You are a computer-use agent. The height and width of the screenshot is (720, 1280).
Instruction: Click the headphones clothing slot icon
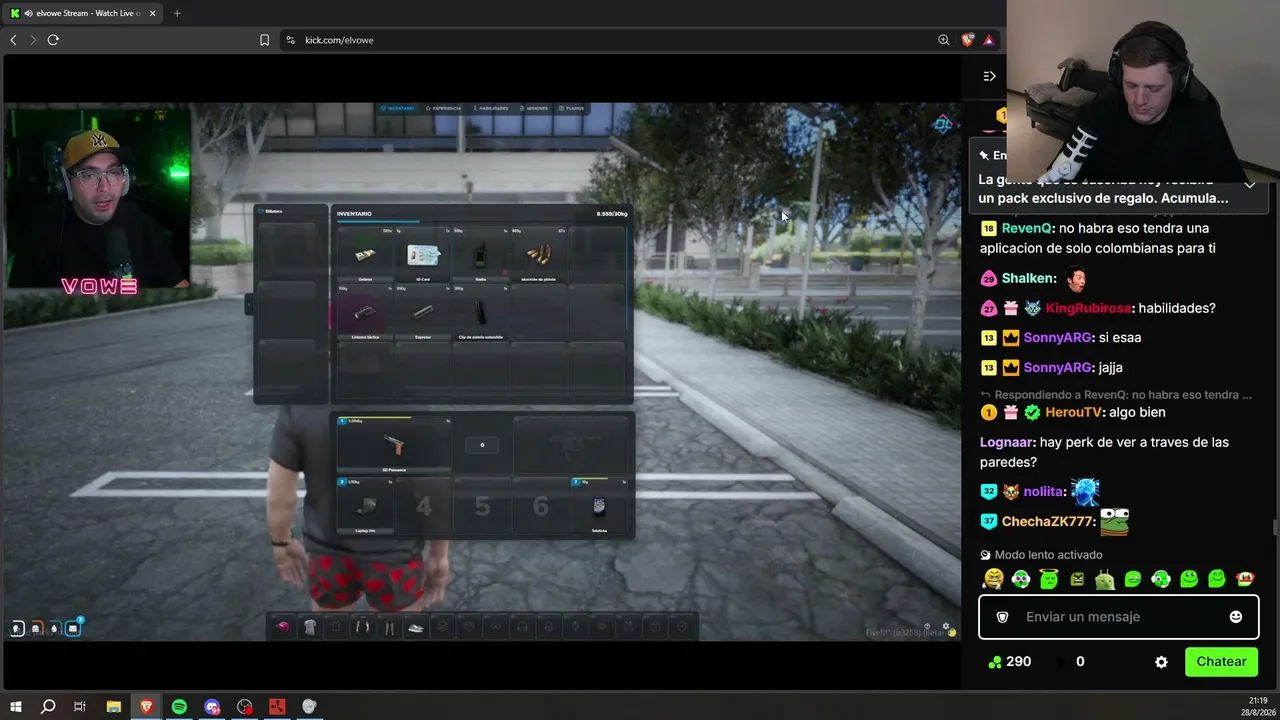(522, 627)
